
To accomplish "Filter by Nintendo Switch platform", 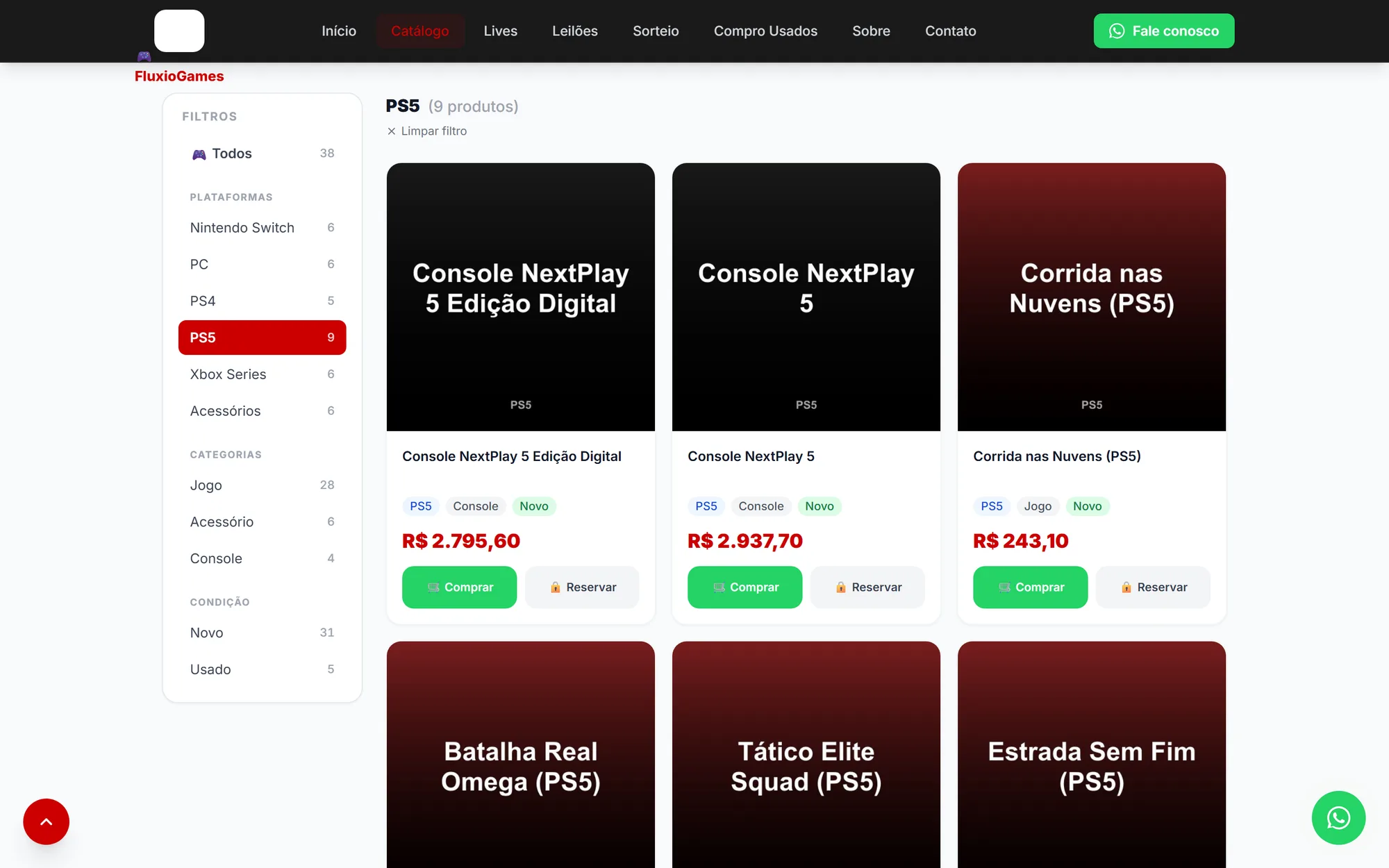I will 262,228.
